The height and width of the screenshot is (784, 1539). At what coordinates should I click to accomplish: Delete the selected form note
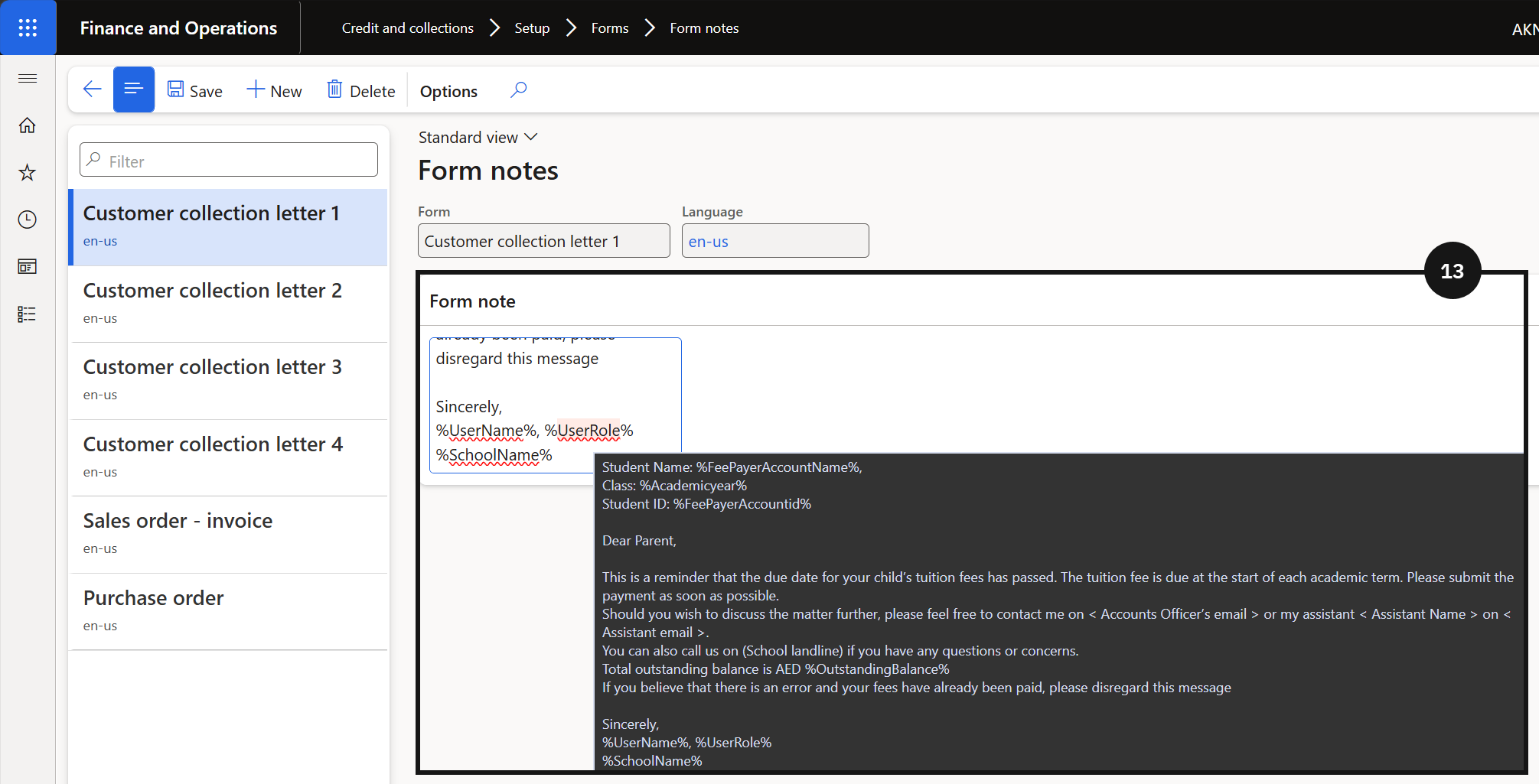click(x=361, y=91)
